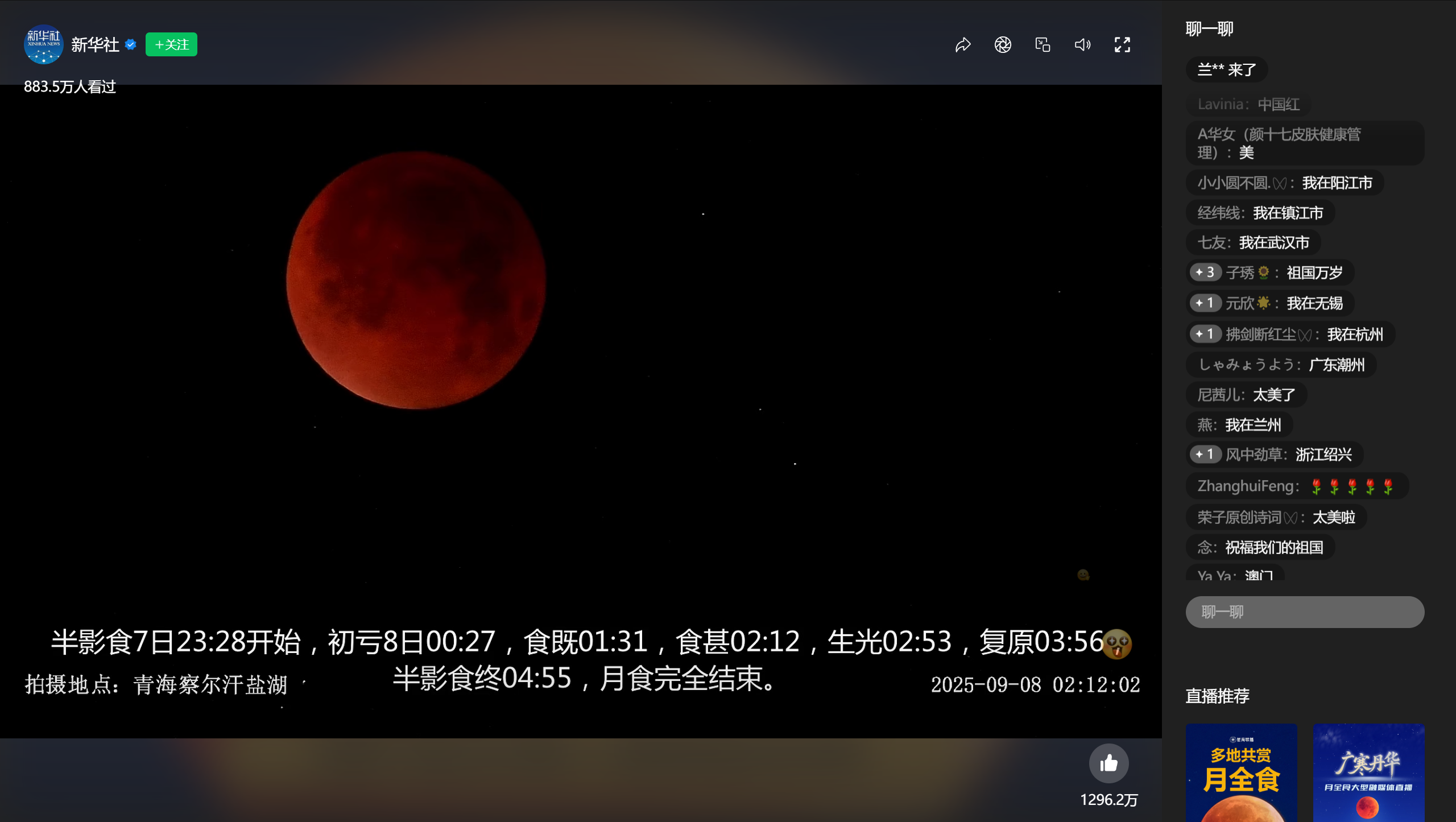Click the blue verified badge icon
1456x822 pixels.
pyautogui.click(x=131, y=44)
